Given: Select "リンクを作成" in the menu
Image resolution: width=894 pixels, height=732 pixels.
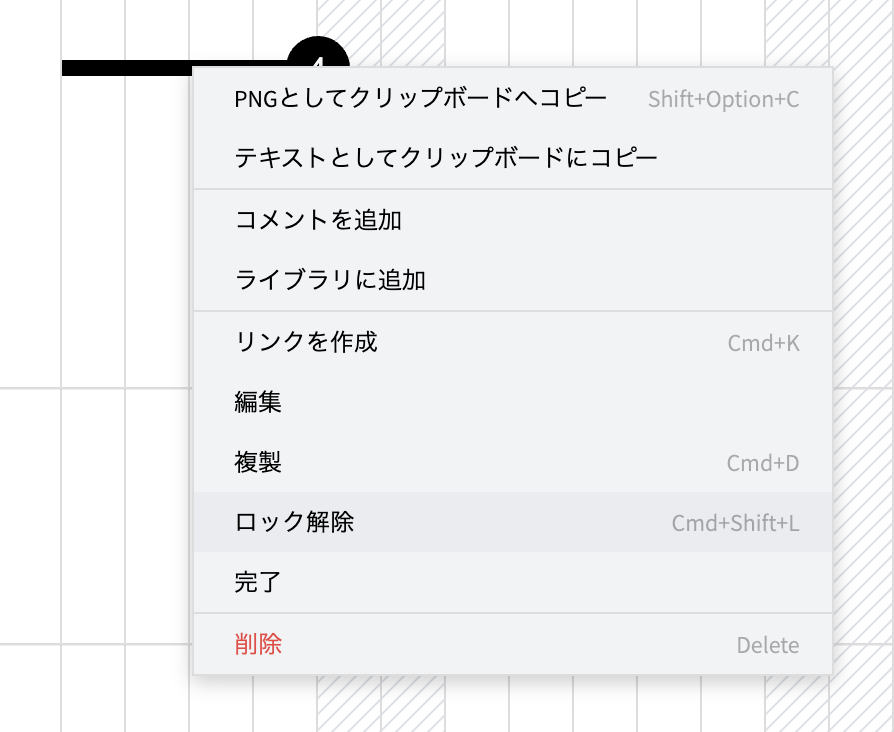Looking at the screenshot, I should (306, 342).
